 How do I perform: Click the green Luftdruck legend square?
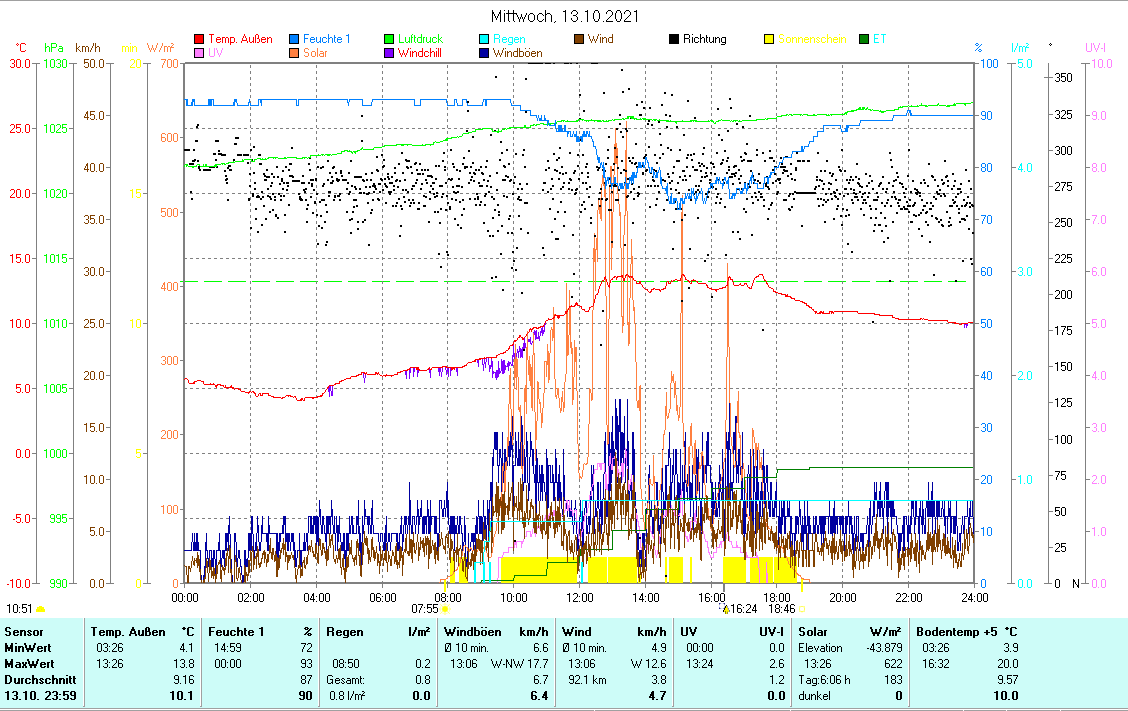pyautogui.click(x=390, y=40)
